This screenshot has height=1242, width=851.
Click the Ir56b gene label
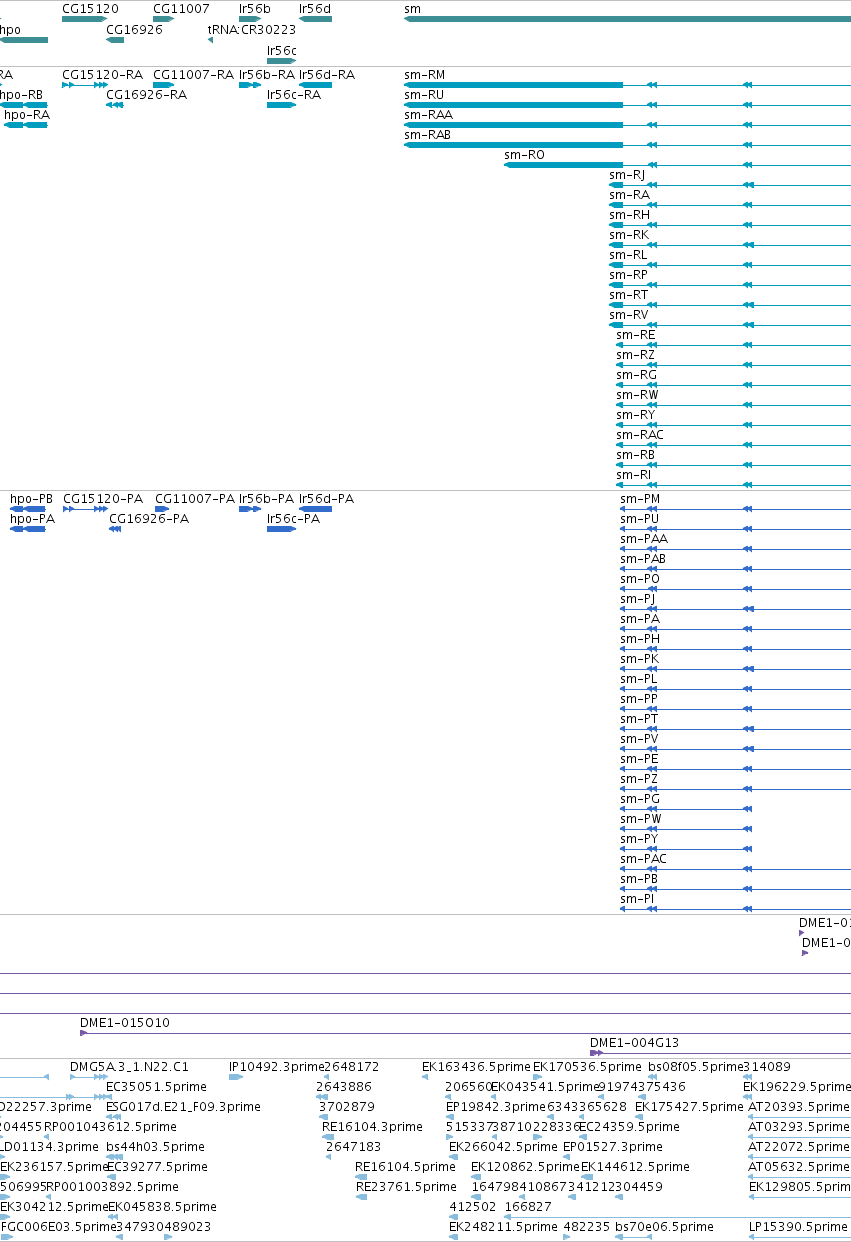(254, 8)
